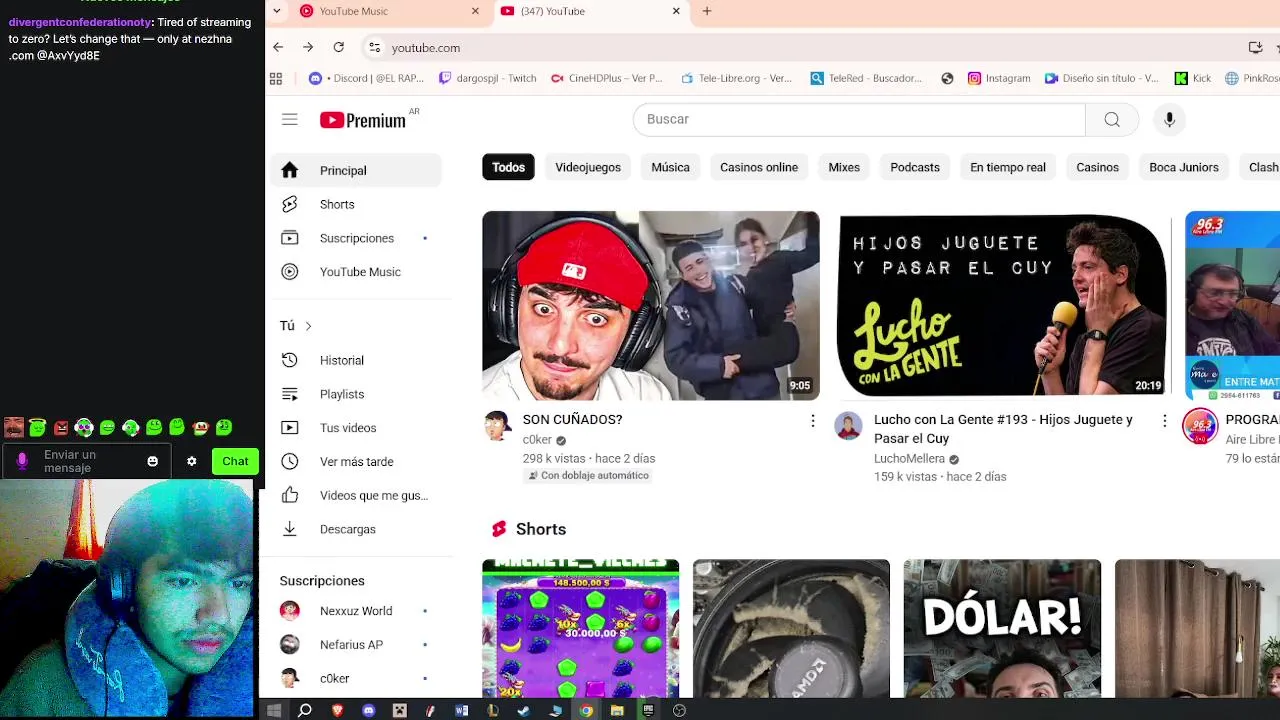Image resolution: width=1280 pixels, height=720 pixels.
Task: Go to Principal in sidebar
Action: tap(356, 170)
